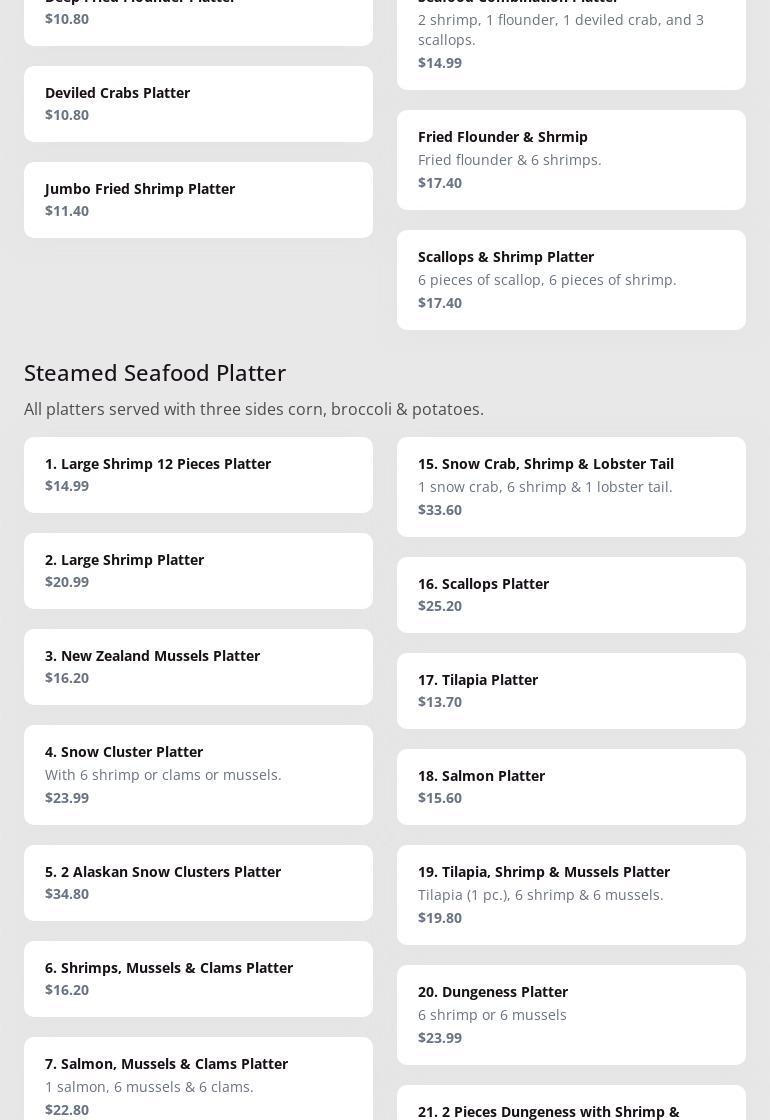Click the cut-off Deep Fried Flounder card
The height and width of the screenshot is (1120, 770).
point(198,18)
